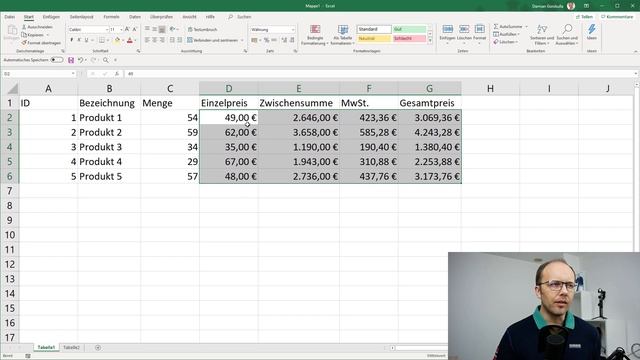
Task: Click the AutoSumme sigma icon
Action: pyautogui.click(x=496, y=27)
